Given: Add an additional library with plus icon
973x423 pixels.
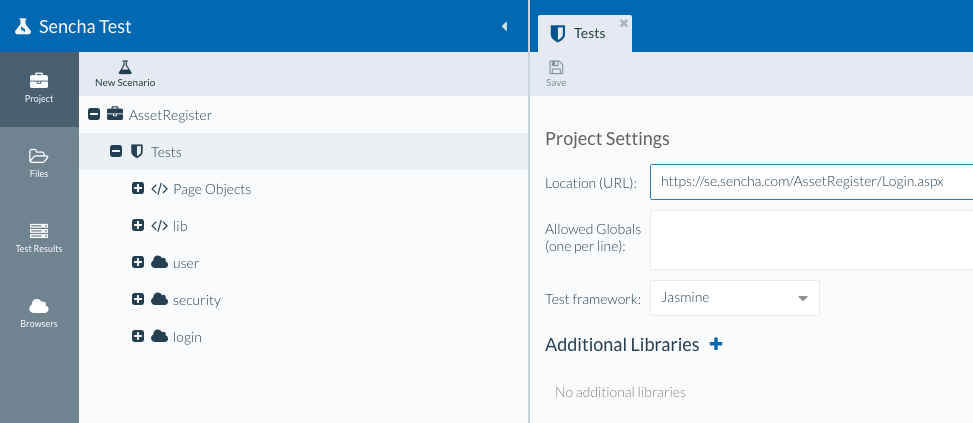Looking at the screenshot, I should [715, 344].
